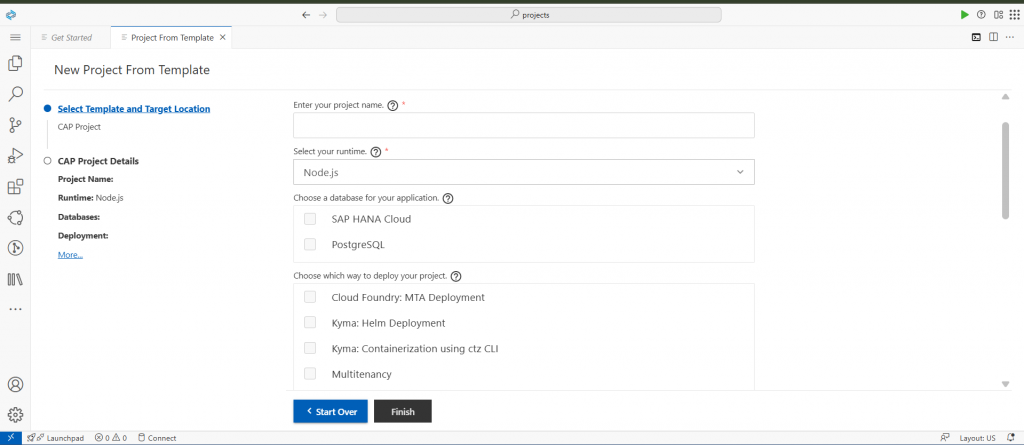Image resolution: width=1024 pixels, height=445 pixels.
Task: Click the remote indicator in status bar
Action: tap(10, 438)
